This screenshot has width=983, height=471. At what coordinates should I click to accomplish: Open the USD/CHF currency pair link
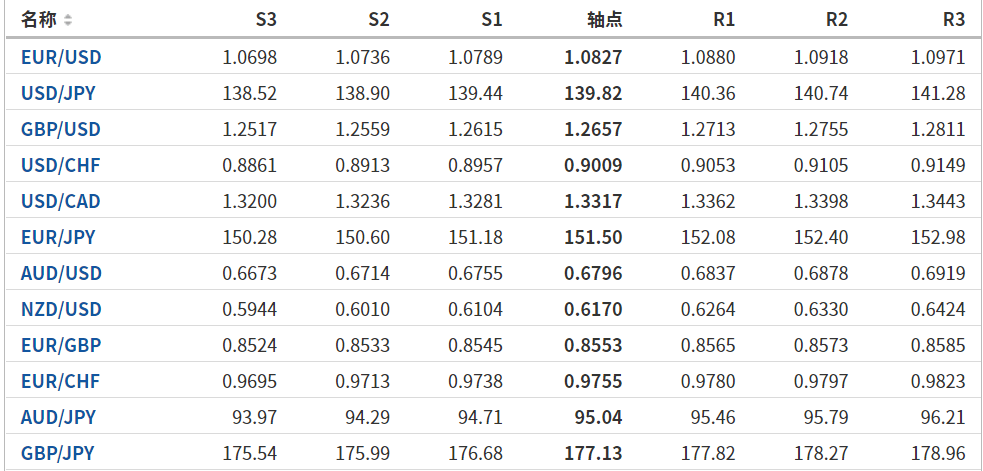[x=60, y=165]
